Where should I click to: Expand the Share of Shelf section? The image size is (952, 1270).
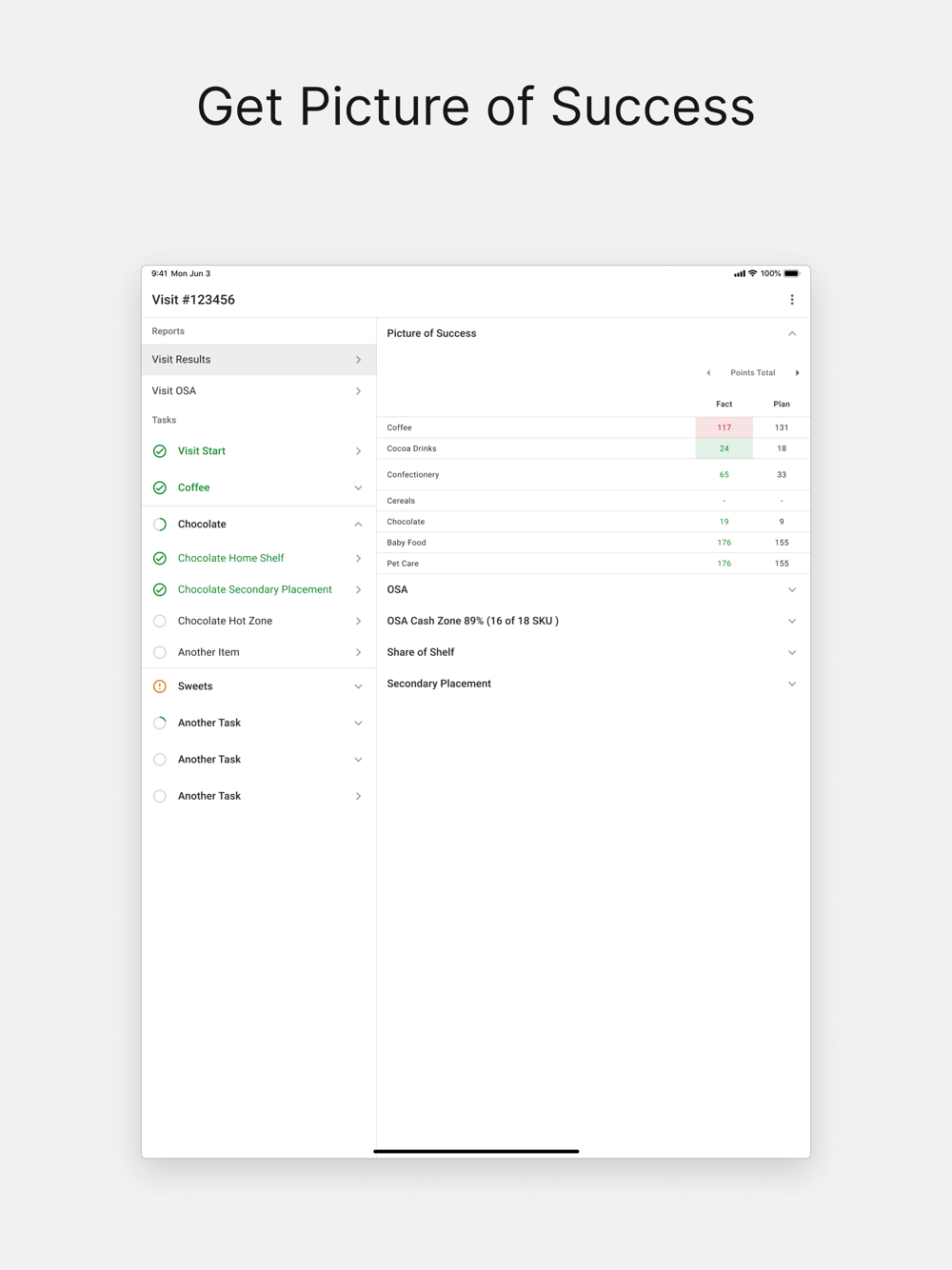tap(792, 652)
